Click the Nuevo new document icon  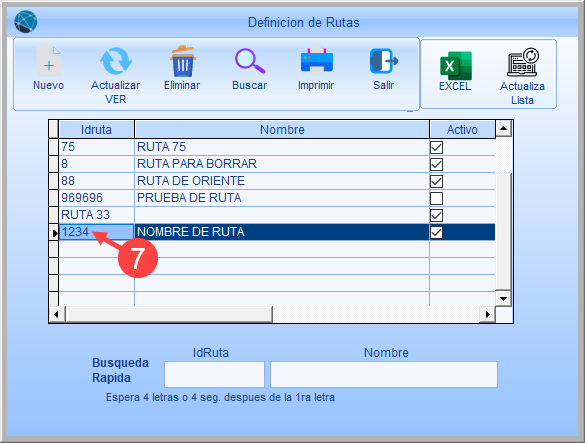49,62
